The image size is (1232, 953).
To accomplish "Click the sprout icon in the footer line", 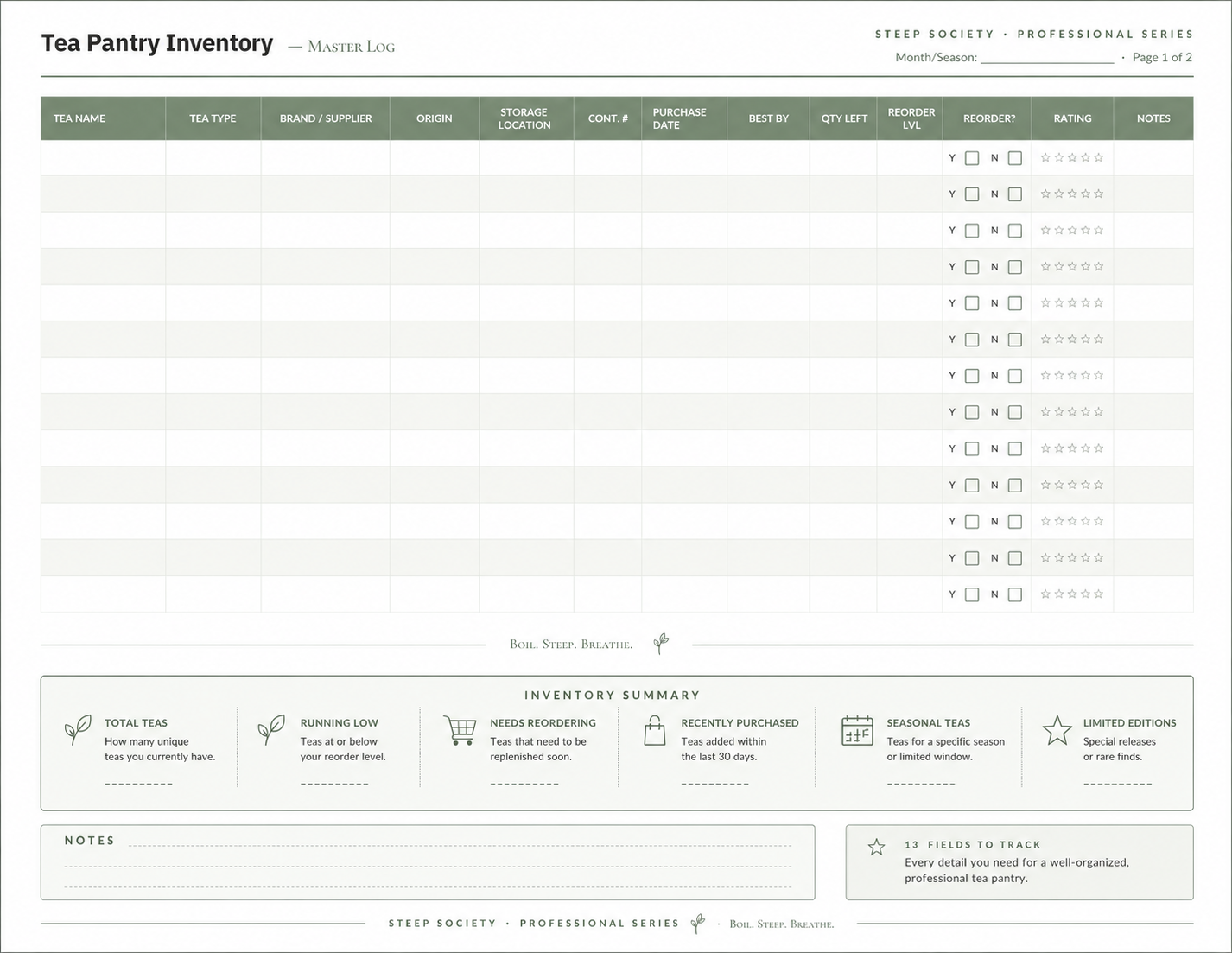I will 698,924.
